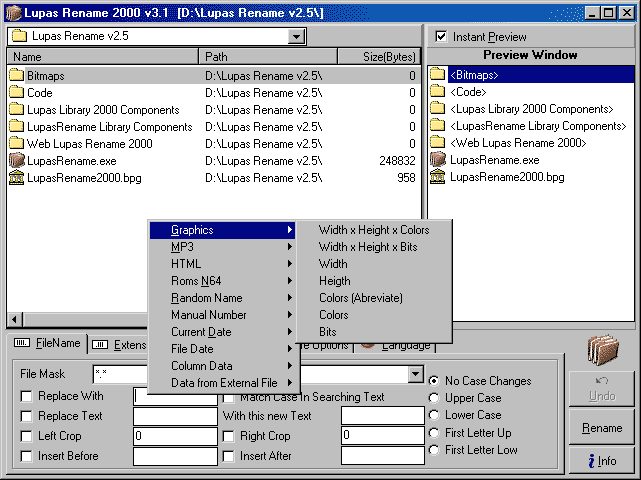
Task: Click the LupasRename.exe icon in Preview Window
Action: (x=438, y=160)
